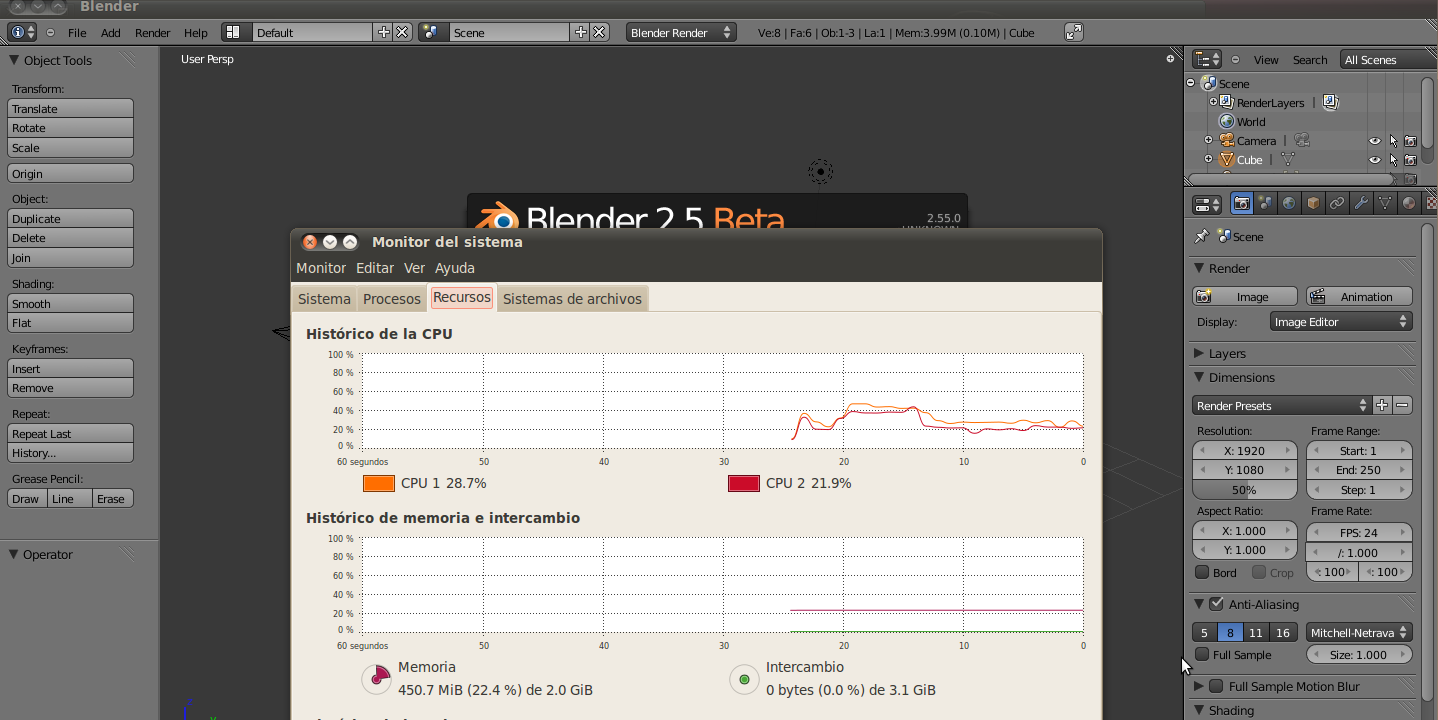Toggle Camera selectability arrow in outliner
This screenshot has width=1438, height=720.
tap(1393, 141)
